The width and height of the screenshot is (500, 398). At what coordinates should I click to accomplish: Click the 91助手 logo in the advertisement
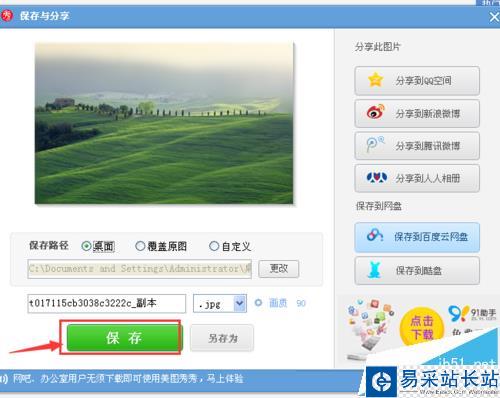pyautogui.click(x=472, y=313)
